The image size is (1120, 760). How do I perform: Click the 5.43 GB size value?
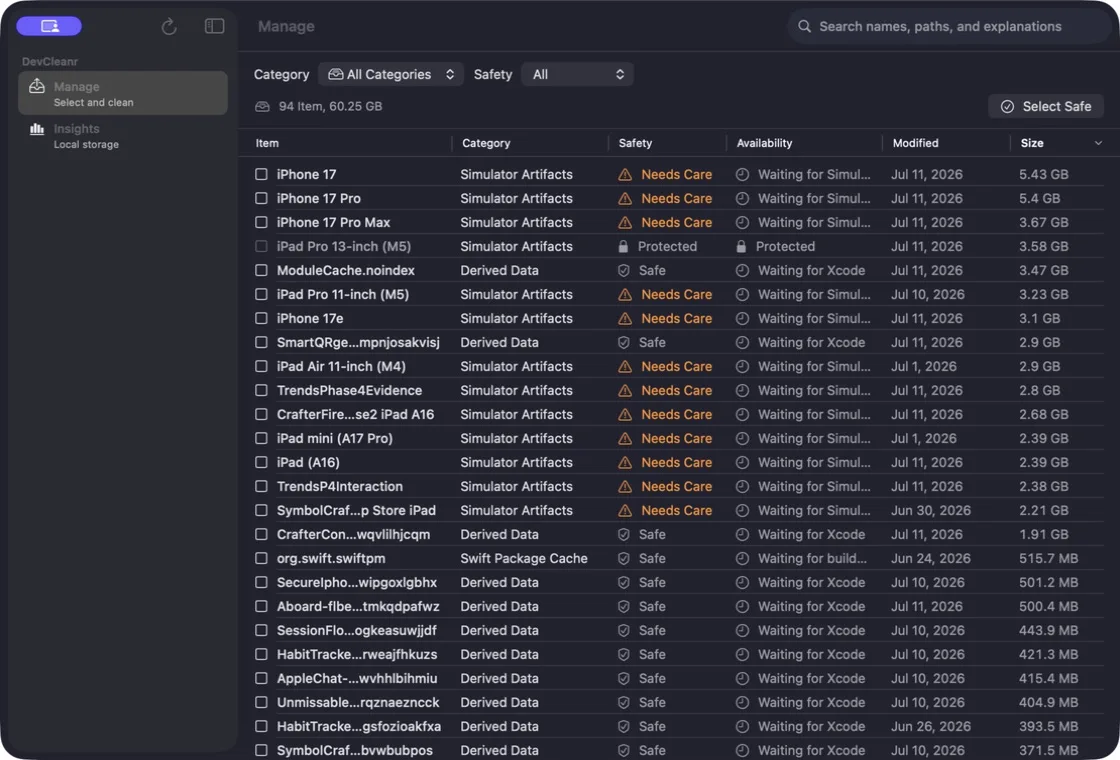tap(1044, 174)
